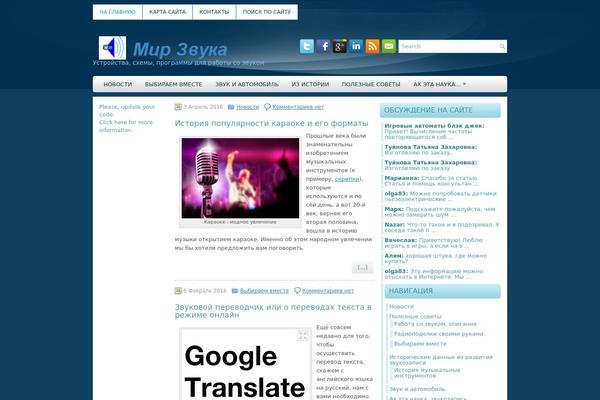600x400 pixels.
Task: Open the RSS feed icon
Action: 372,46
